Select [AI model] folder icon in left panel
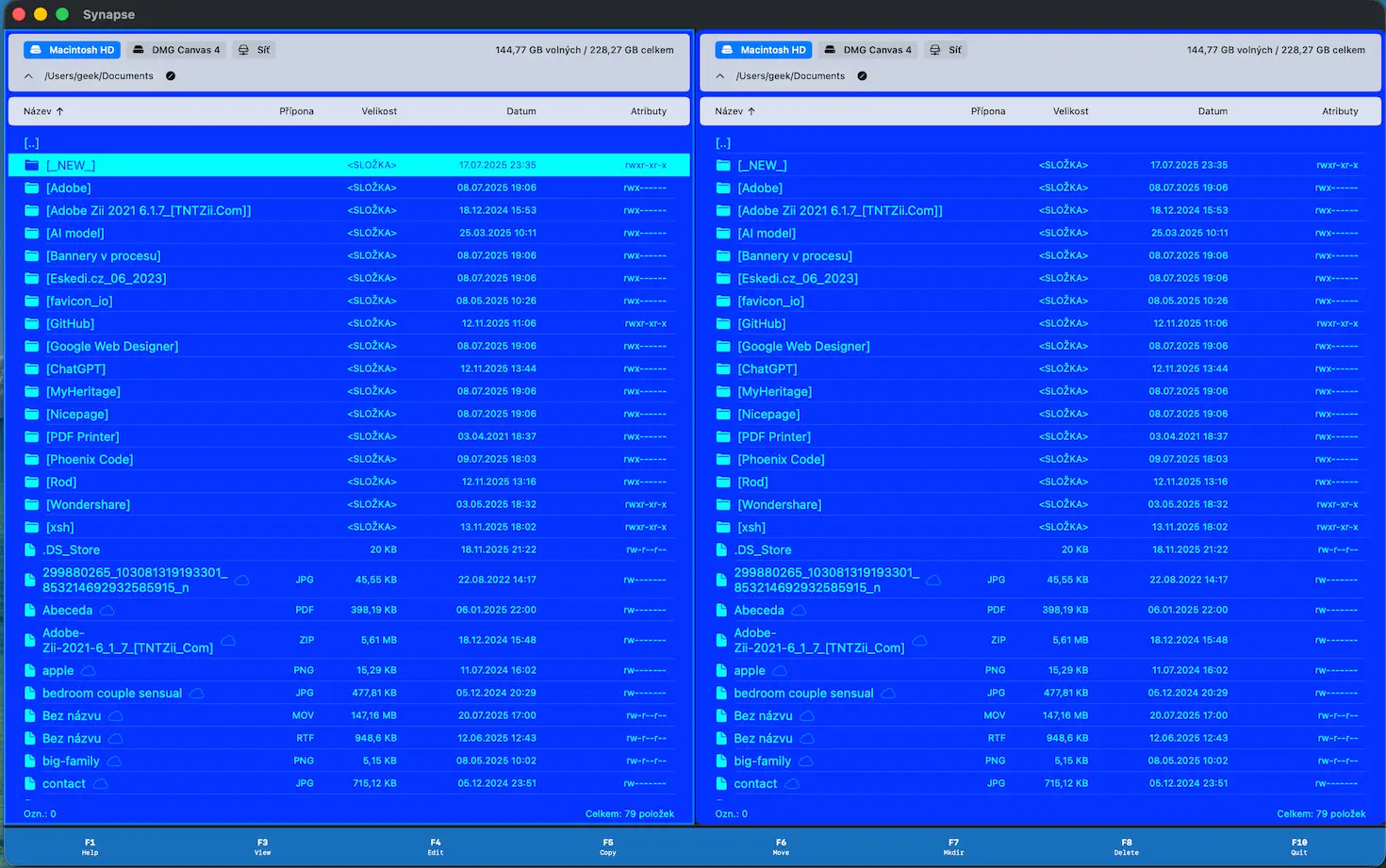This screenshot has height=868, width=1386. pyautogui.click(x=32, y=233)
